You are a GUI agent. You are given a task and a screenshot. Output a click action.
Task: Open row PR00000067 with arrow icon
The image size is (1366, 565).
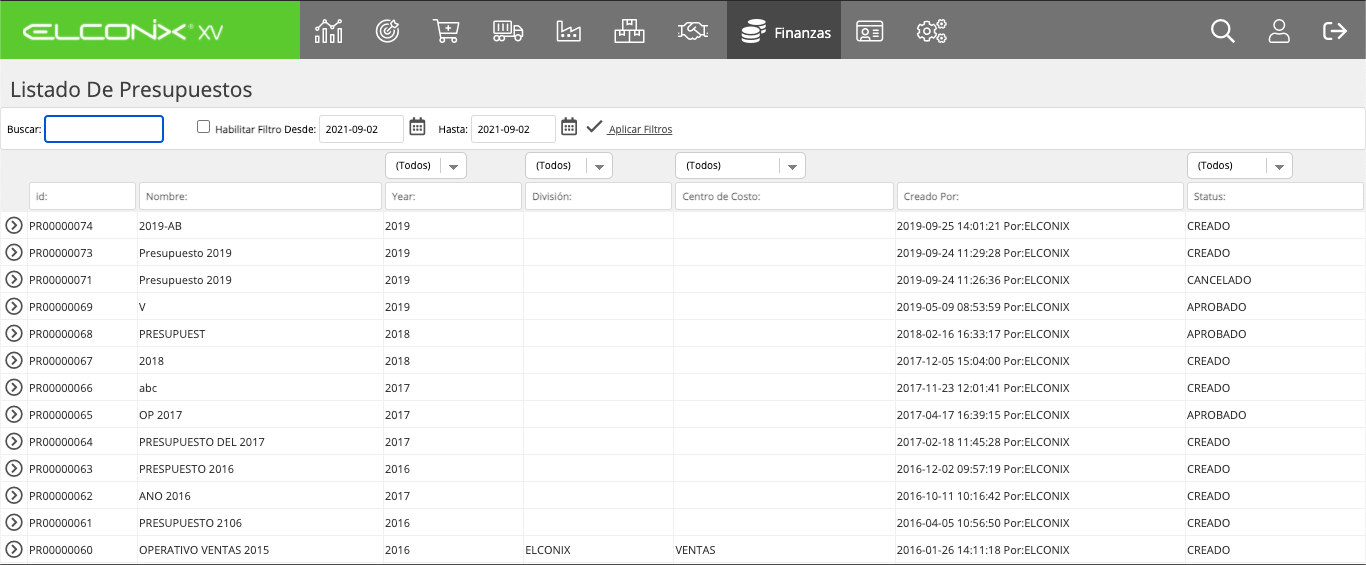[14, 361]
